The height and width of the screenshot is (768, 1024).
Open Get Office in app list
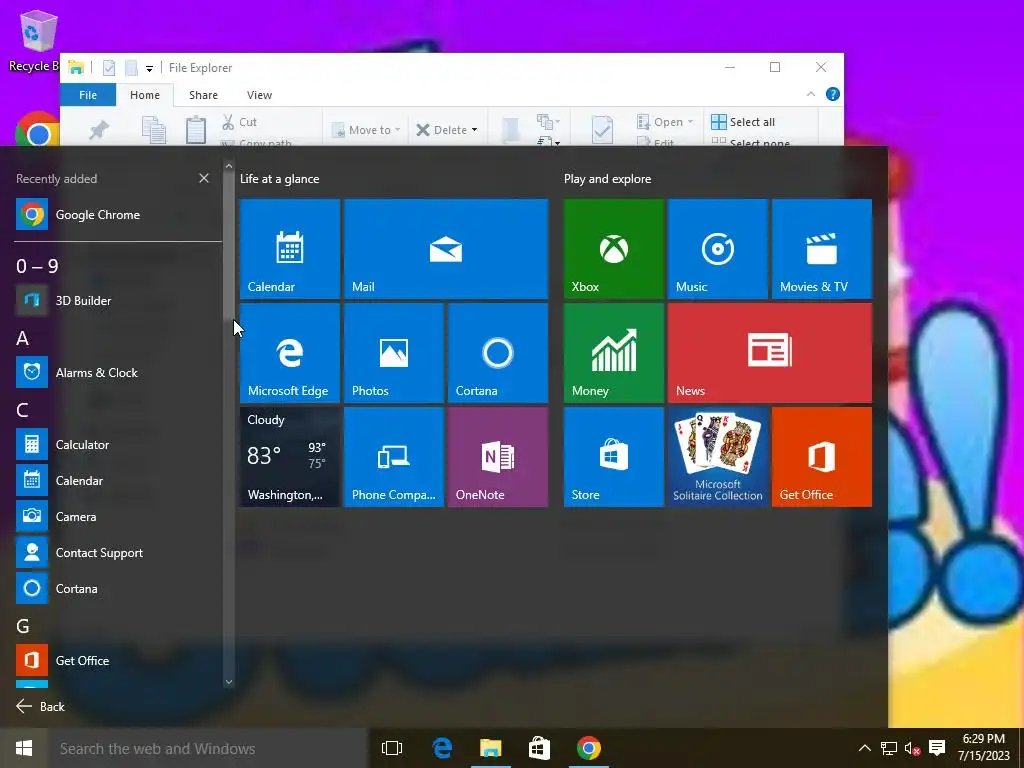(118, 661)
